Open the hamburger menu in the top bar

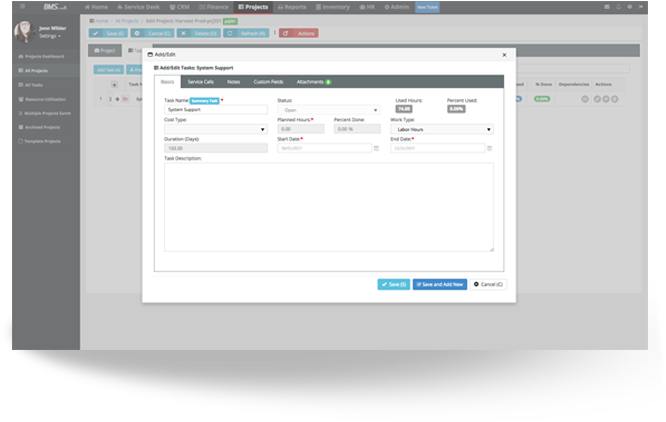click(23, 6)
